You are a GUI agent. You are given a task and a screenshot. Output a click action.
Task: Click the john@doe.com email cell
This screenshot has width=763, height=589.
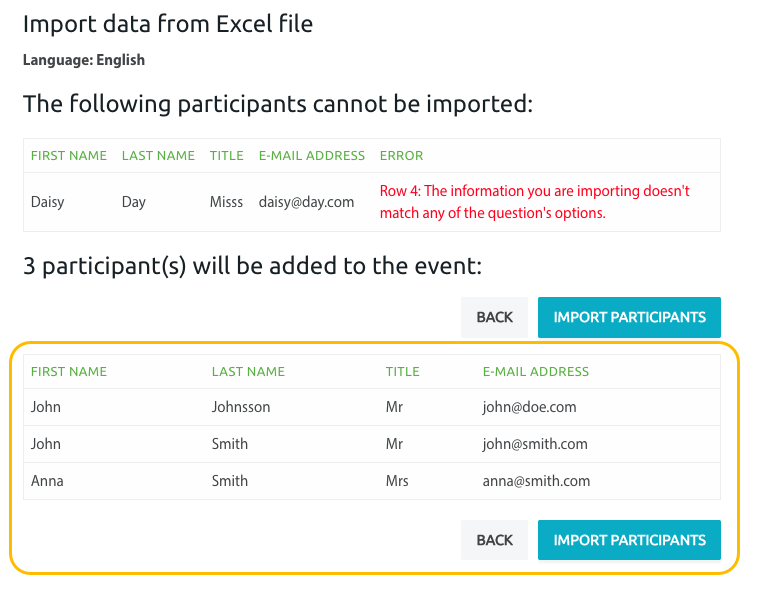(x=529, y=407)
